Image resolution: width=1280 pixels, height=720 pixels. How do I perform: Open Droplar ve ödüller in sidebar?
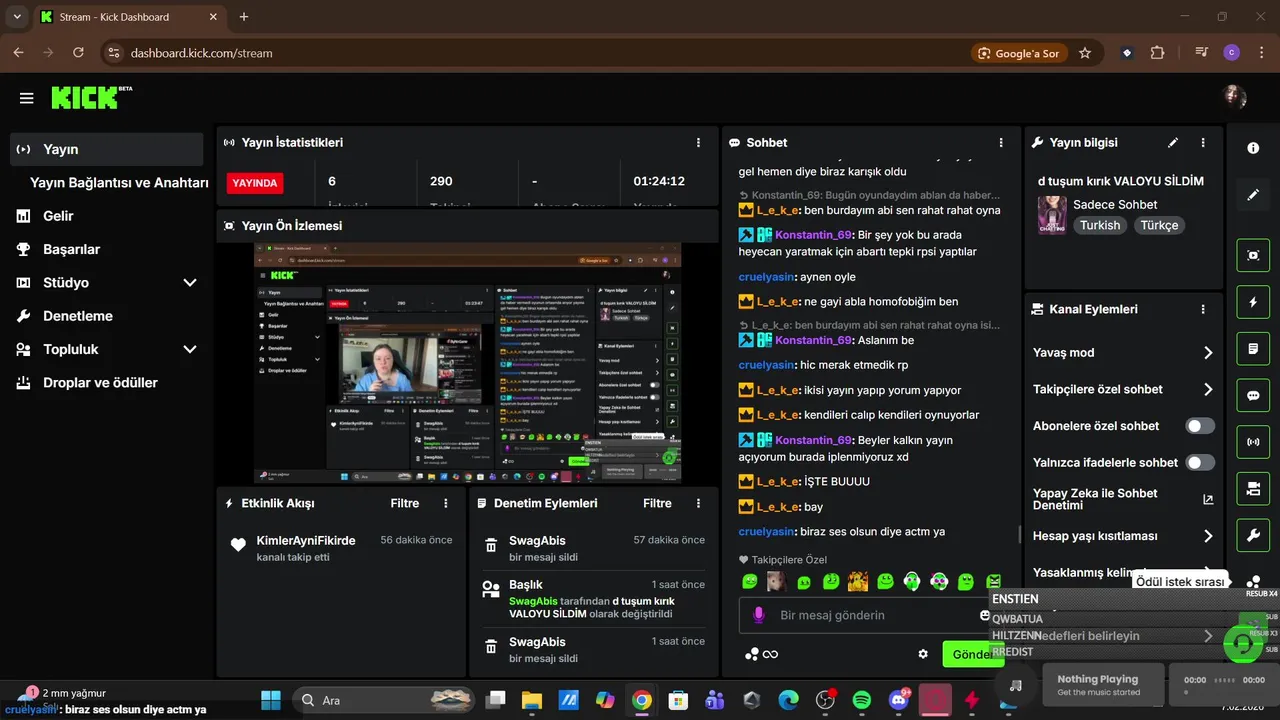click(106, 383)
